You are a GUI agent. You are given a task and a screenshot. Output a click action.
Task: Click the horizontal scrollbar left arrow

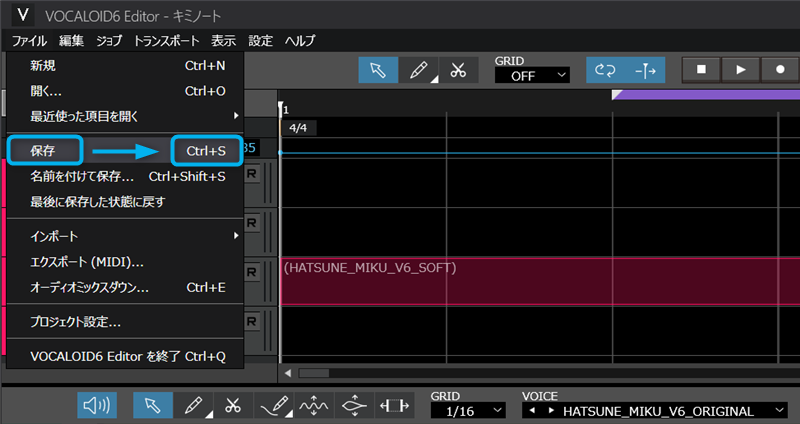click(288, 373)
